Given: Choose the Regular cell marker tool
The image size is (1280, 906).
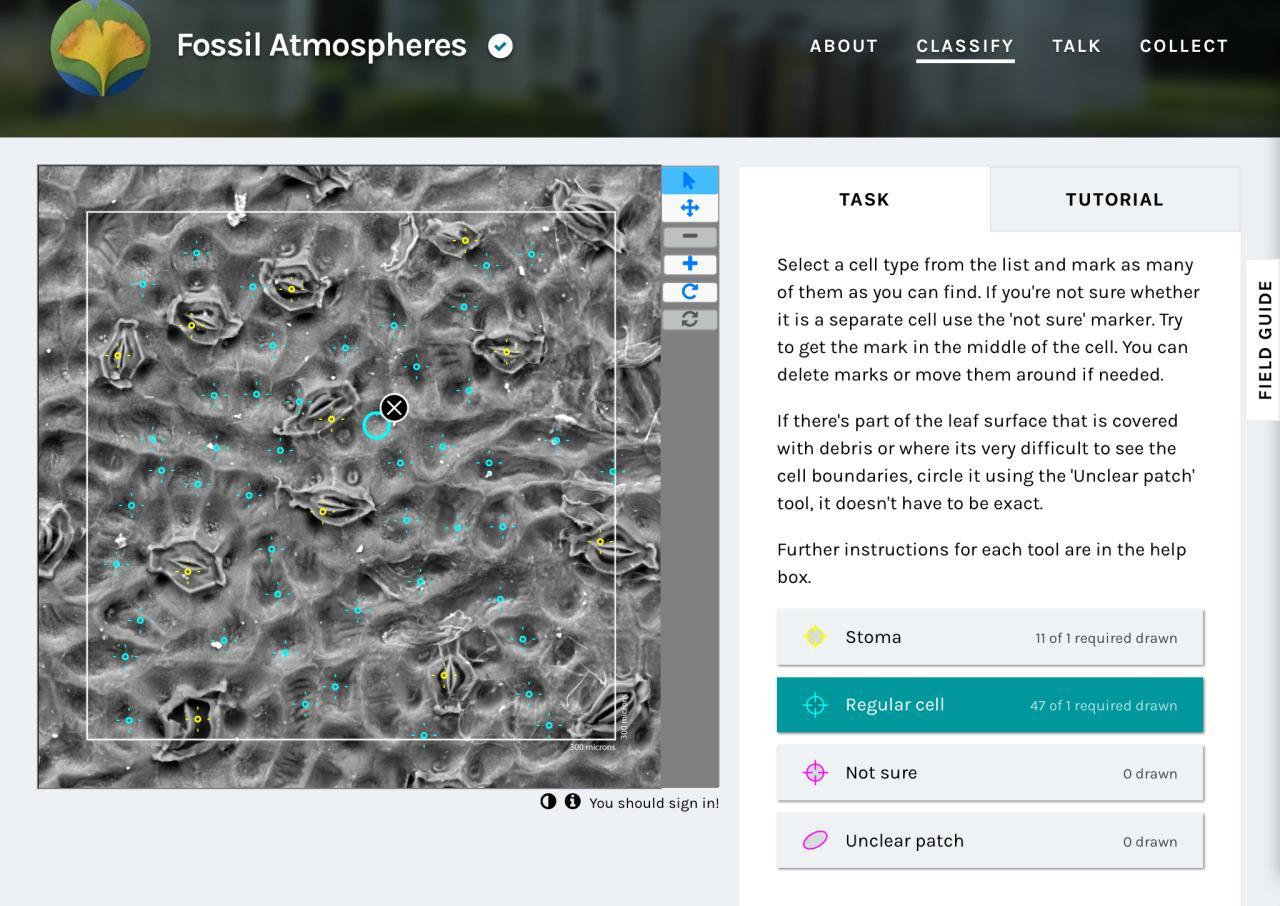Looking at the screenshot, I should [990, 705].
